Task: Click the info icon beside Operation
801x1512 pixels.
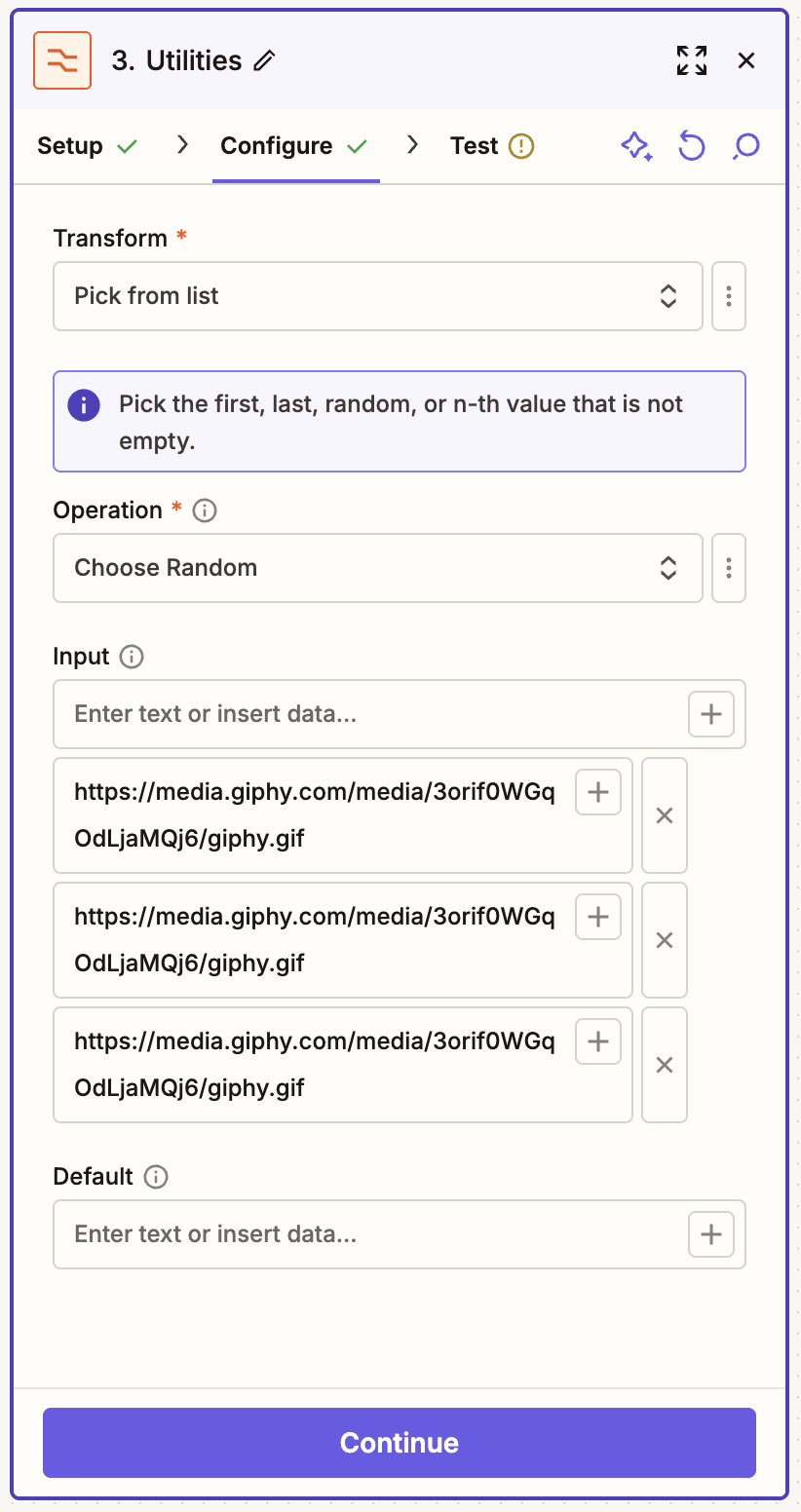Action: click(x=206, y=510)
